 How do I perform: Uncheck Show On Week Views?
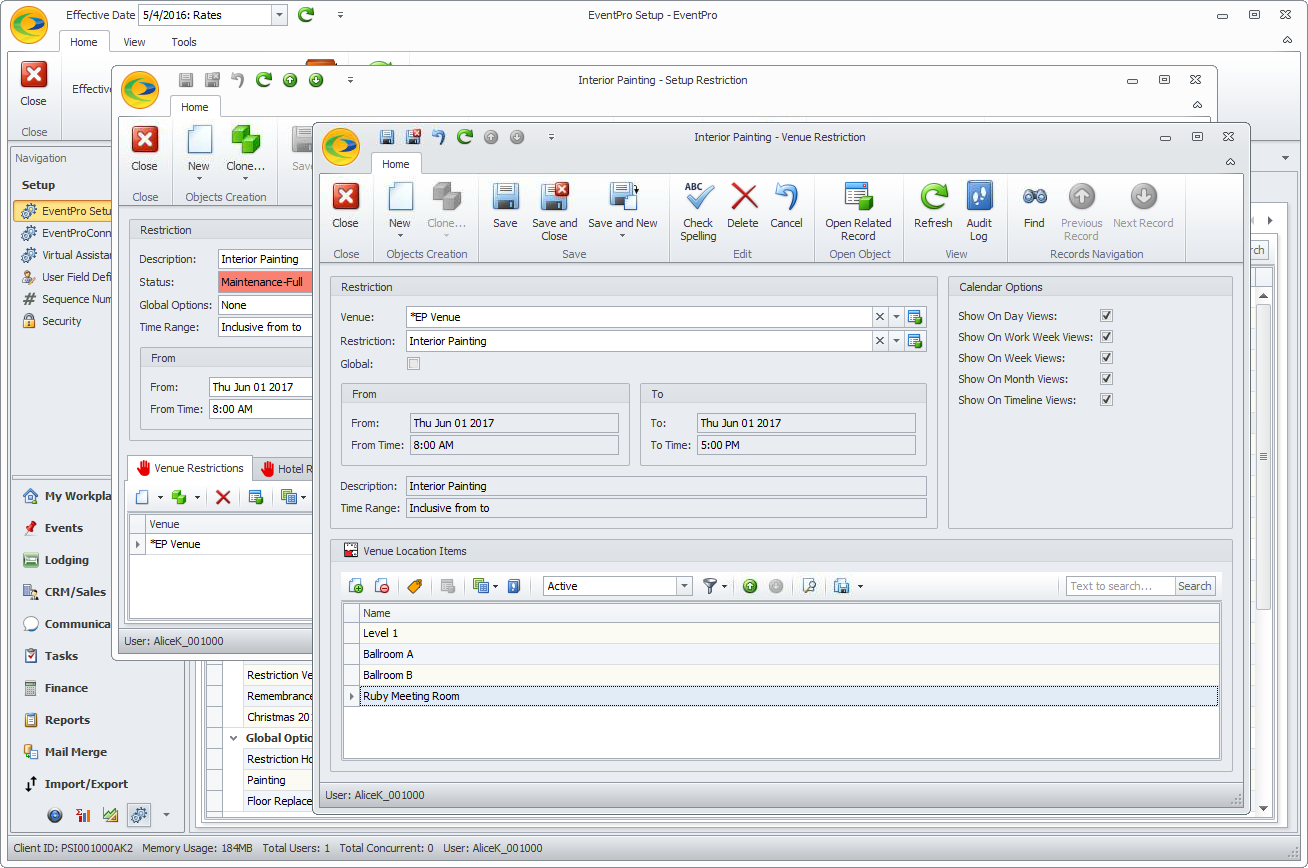[x=1106, y=358]
